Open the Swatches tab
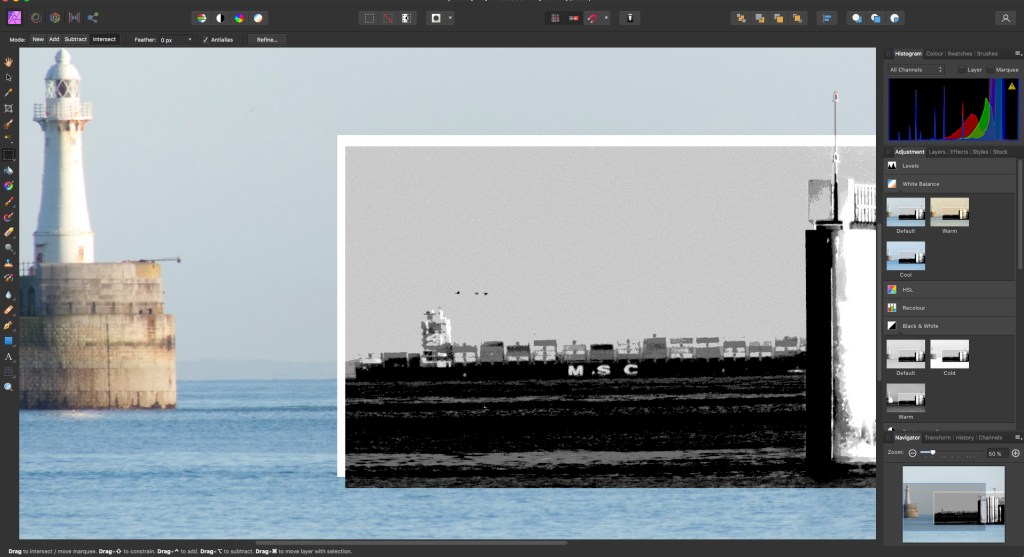This screenshot has height=557, width=1024. click(958, 53)
